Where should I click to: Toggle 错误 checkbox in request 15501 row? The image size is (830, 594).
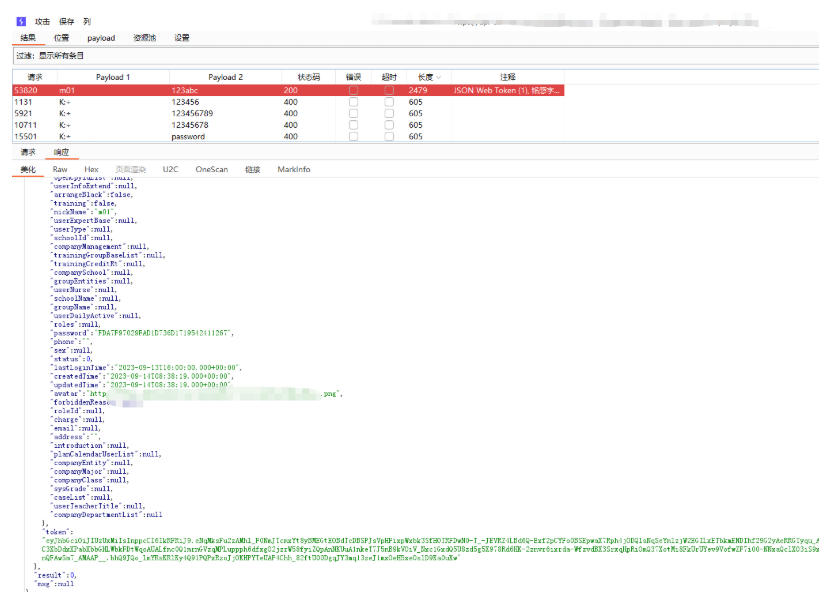354,136
